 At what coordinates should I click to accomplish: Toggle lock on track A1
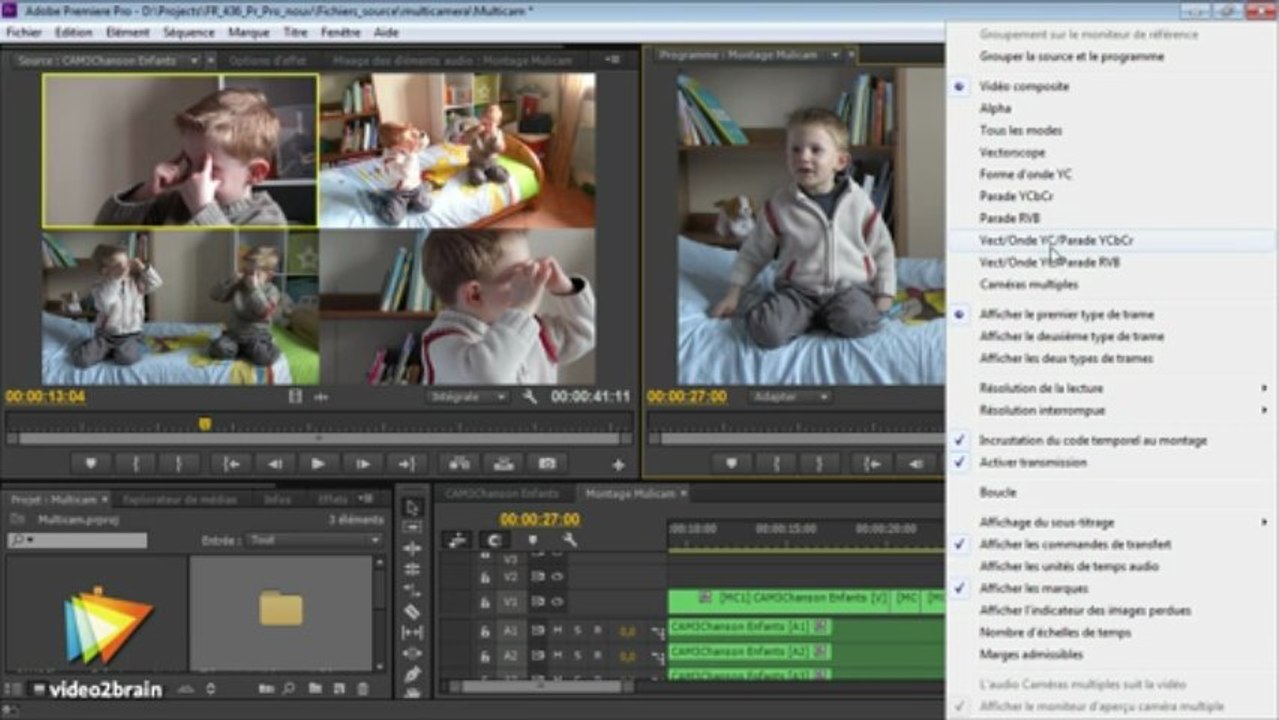[x=485, y=631]
